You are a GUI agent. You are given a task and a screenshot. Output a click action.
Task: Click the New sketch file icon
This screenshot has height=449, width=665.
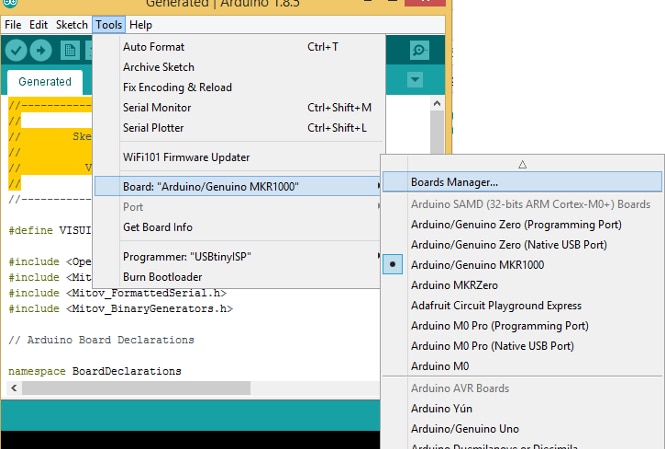[x=70, y=51]
